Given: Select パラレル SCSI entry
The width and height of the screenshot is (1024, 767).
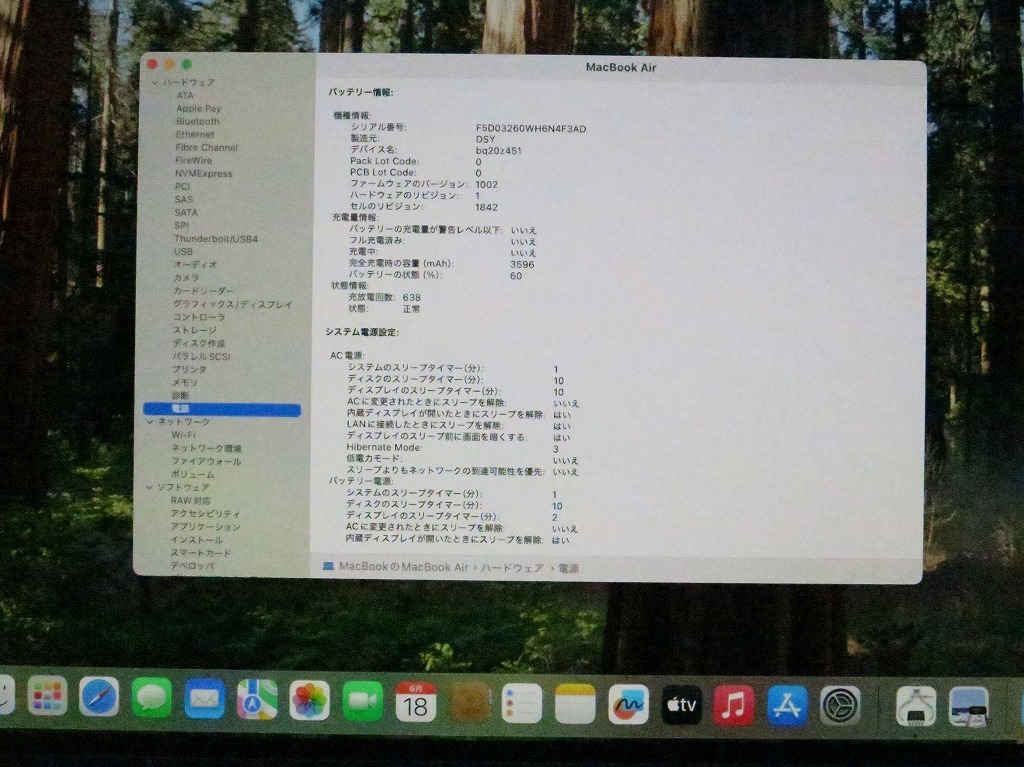Looking at the screenshot, I should [x=201, y=356].
